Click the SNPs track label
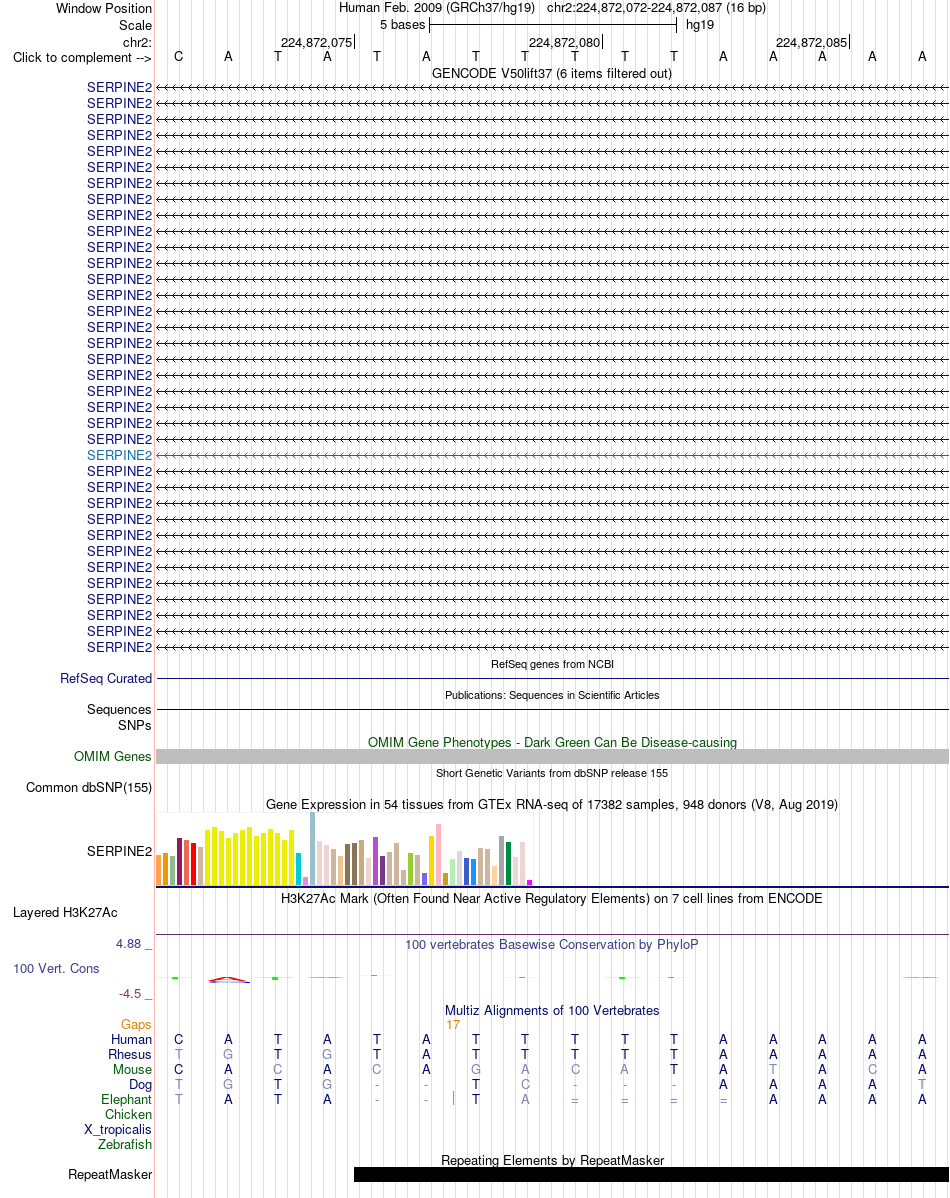This screenshot has height=1198, width=950. (135, 725)
